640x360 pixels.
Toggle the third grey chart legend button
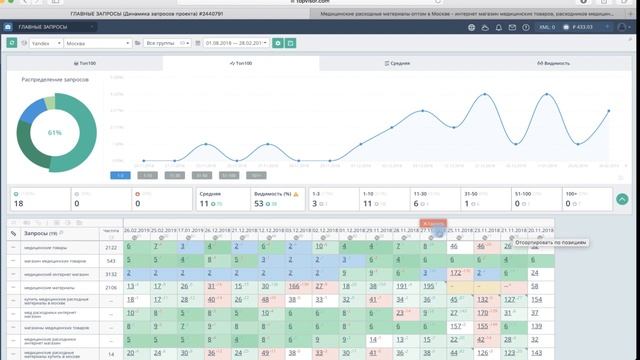point(175,175)
